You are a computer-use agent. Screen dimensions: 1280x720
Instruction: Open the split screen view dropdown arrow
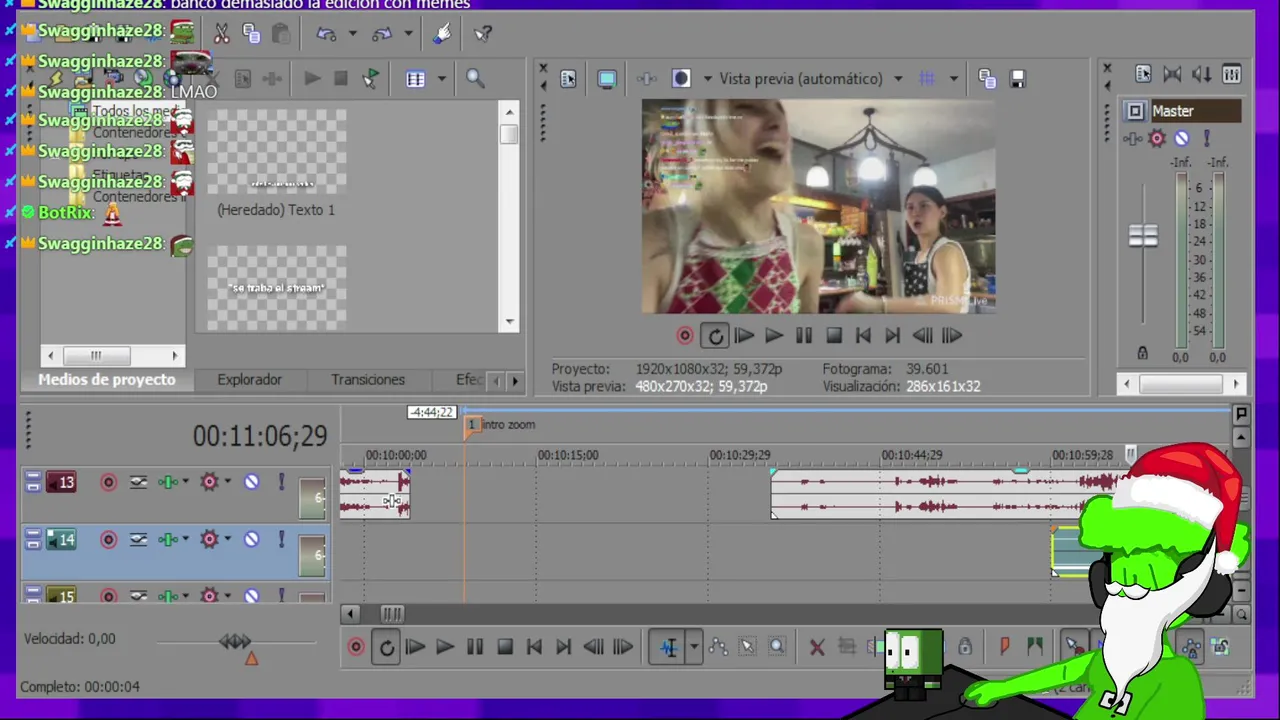708,79
